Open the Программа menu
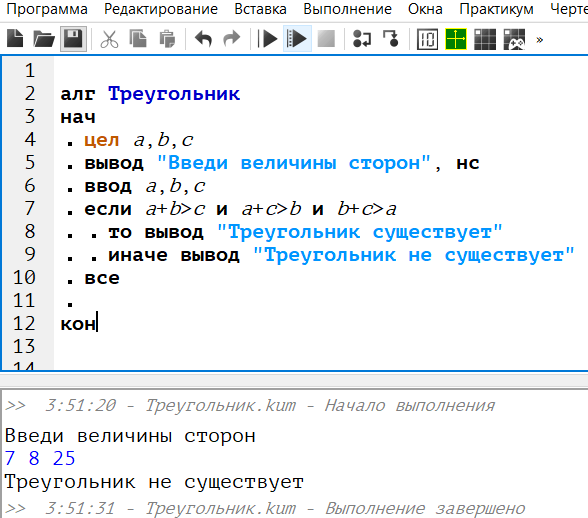This screenshot has width=588, height=518. [x=47, y=9]
